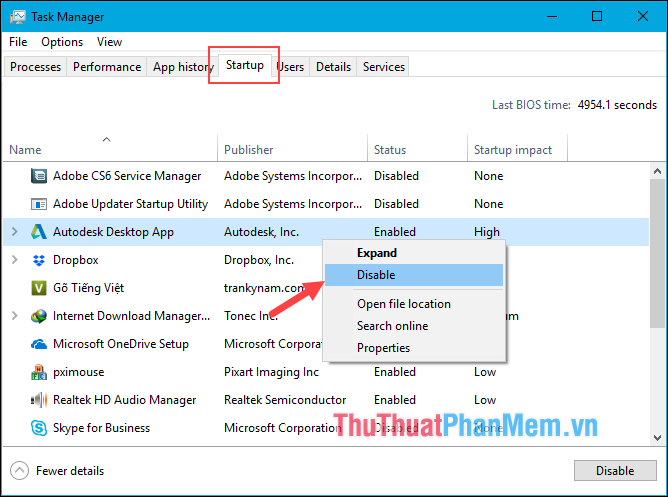Expand the Internet Download Manager entry
Image resolution: width=668 pixels, height=497 pixels.
click(x=14, y=316)
